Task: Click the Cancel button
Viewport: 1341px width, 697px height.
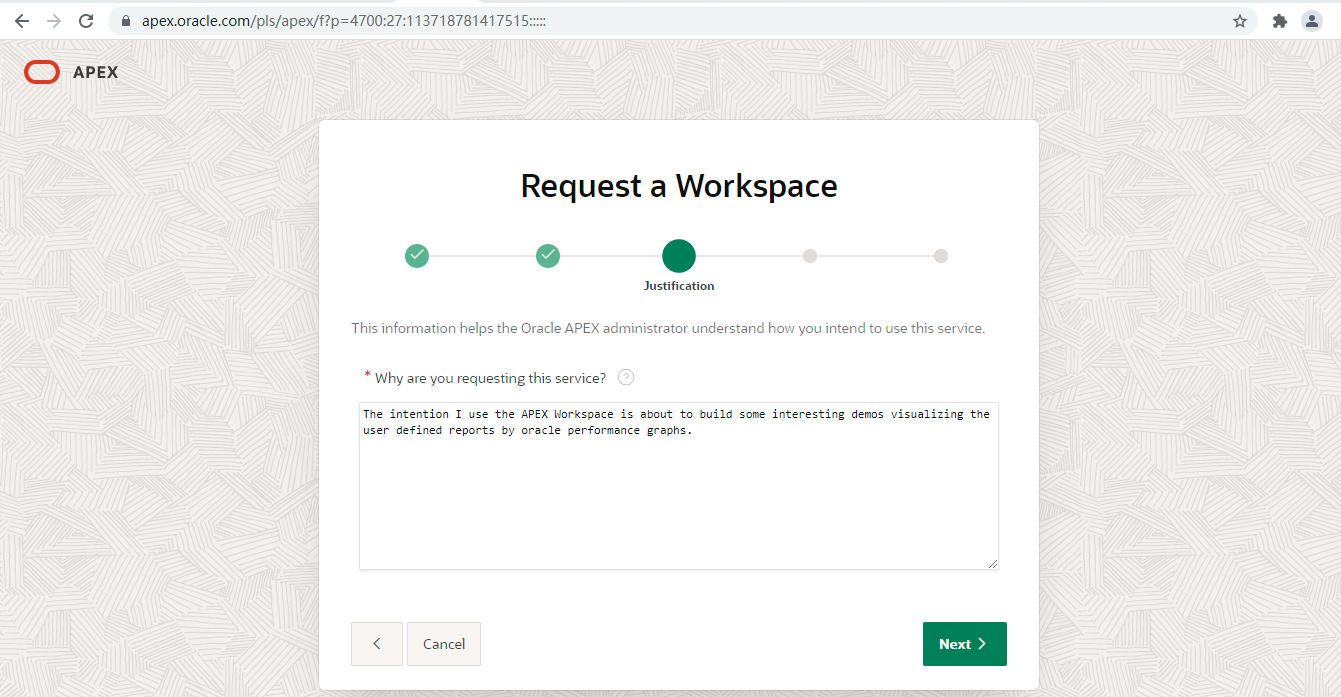Action: pos(444,644)
